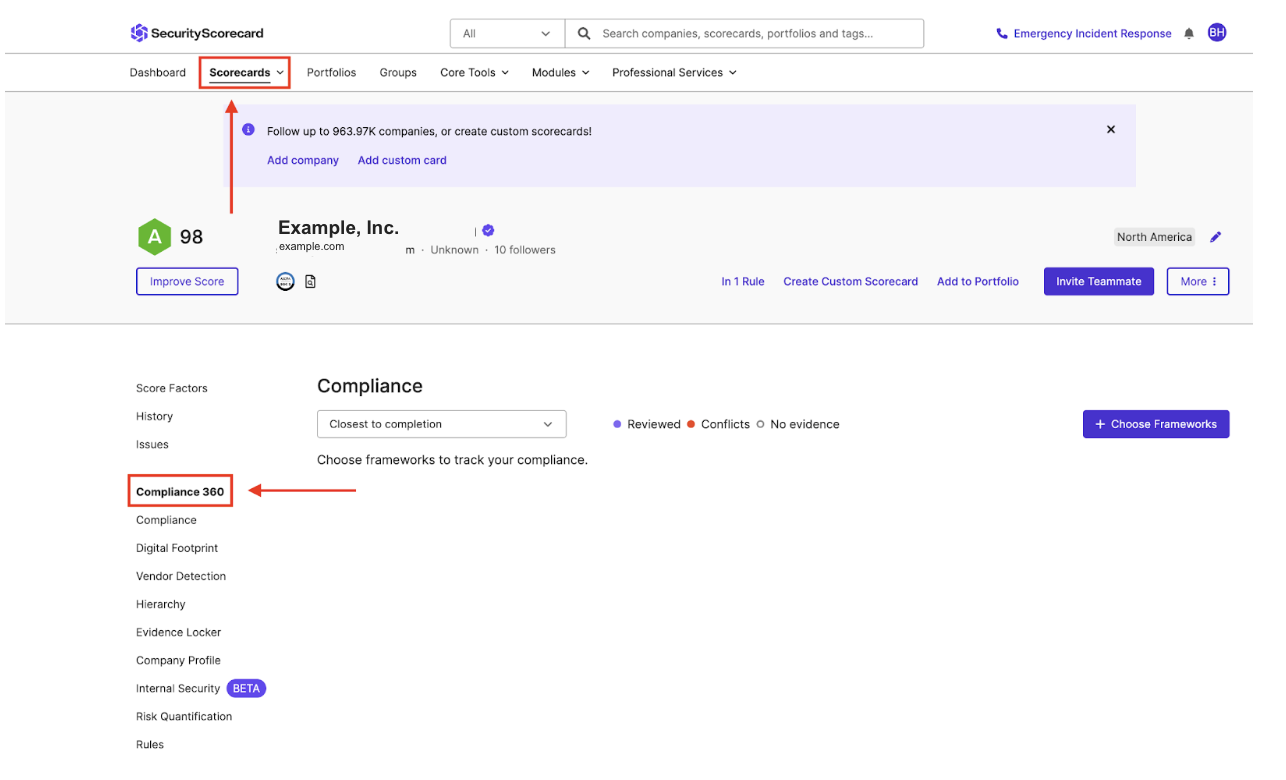Open Company Profile in the sidebar
This screenshot has height=780, width=1286.
pyautogui.click(x=178, y=660)
